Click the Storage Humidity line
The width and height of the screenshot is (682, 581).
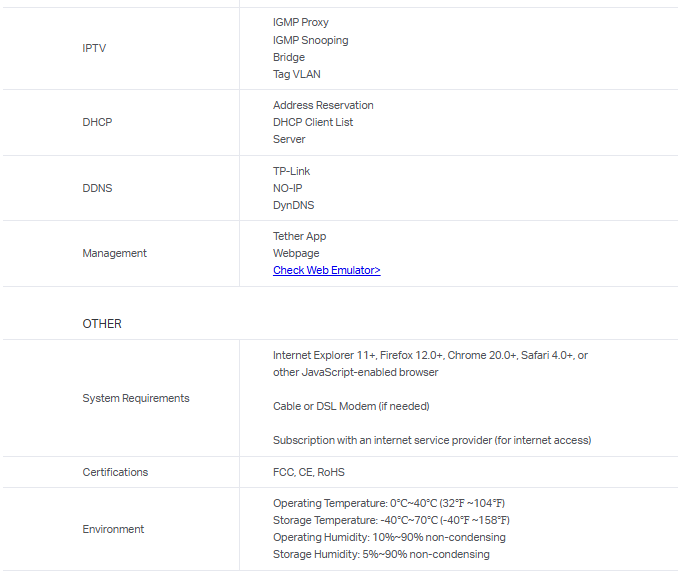[x=381, y=554]
